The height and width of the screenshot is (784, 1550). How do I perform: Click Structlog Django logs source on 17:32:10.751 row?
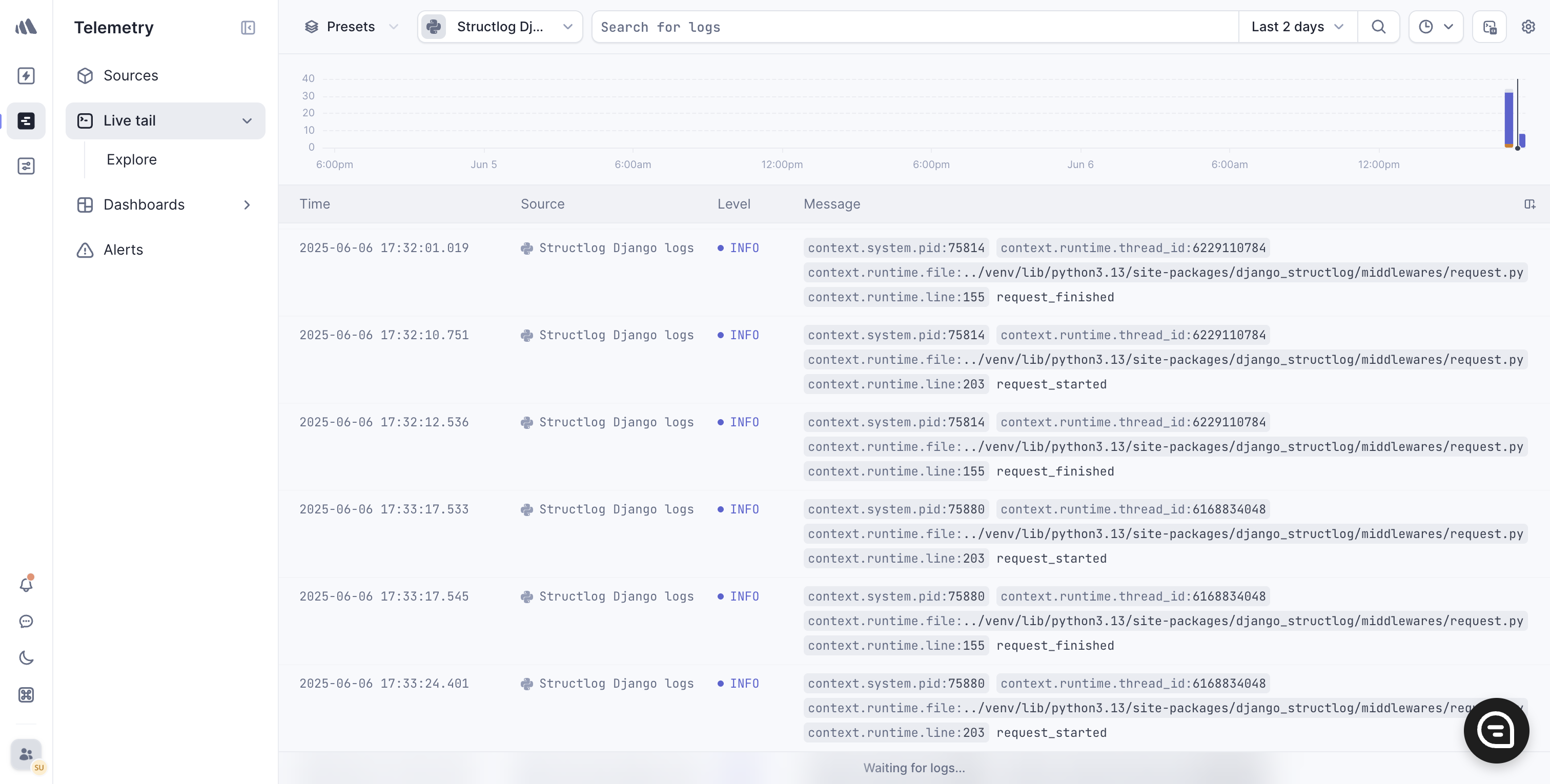pos(607,335)
